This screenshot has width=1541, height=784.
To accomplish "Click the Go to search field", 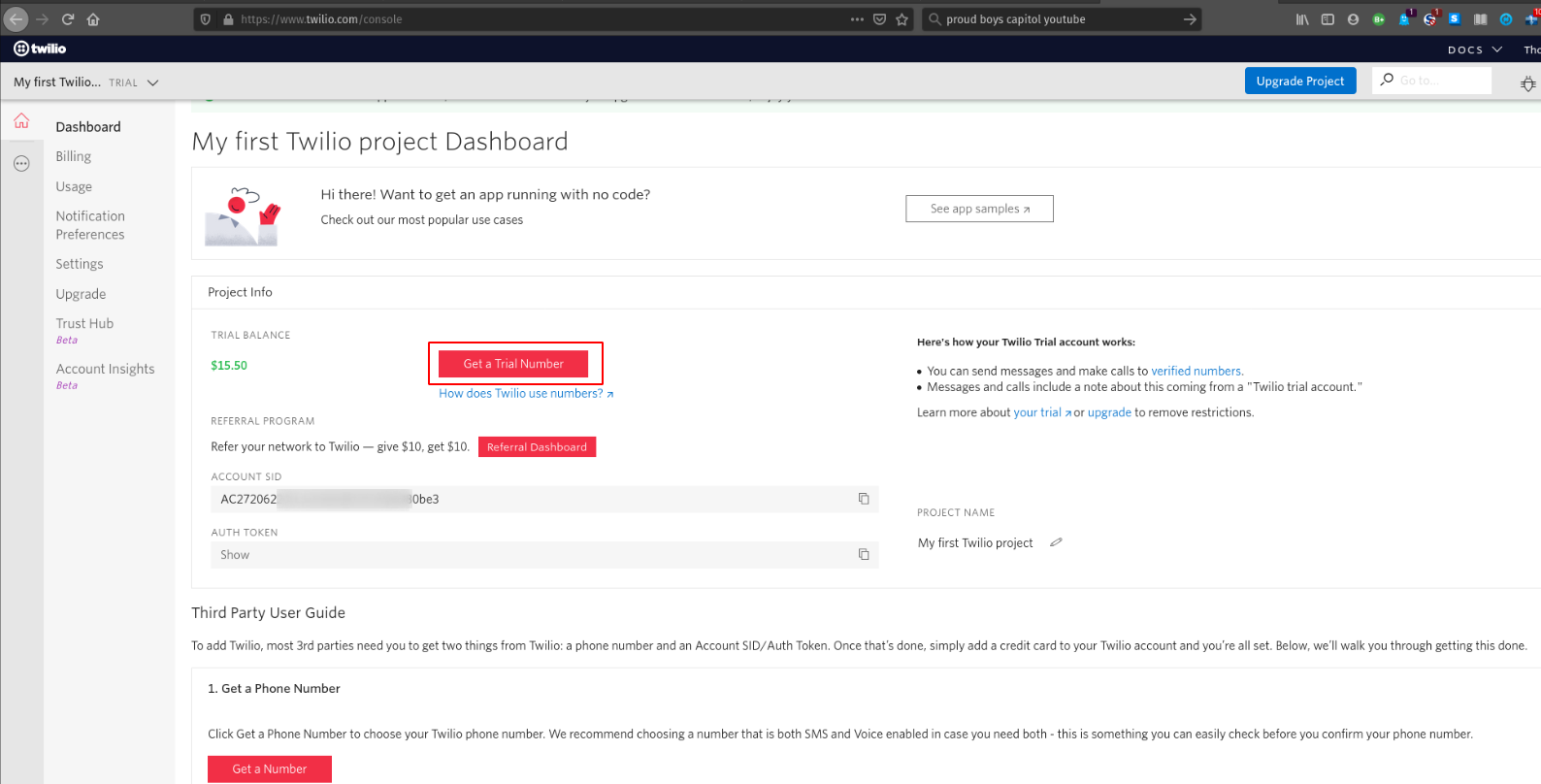I will (x=1440, y=81).
